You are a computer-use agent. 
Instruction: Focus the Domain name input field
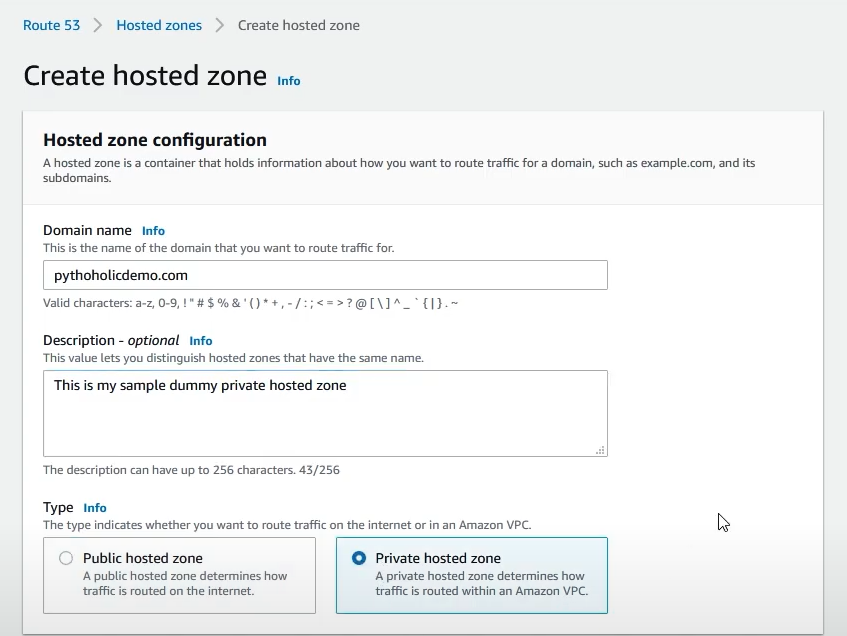tap(325, 275)
